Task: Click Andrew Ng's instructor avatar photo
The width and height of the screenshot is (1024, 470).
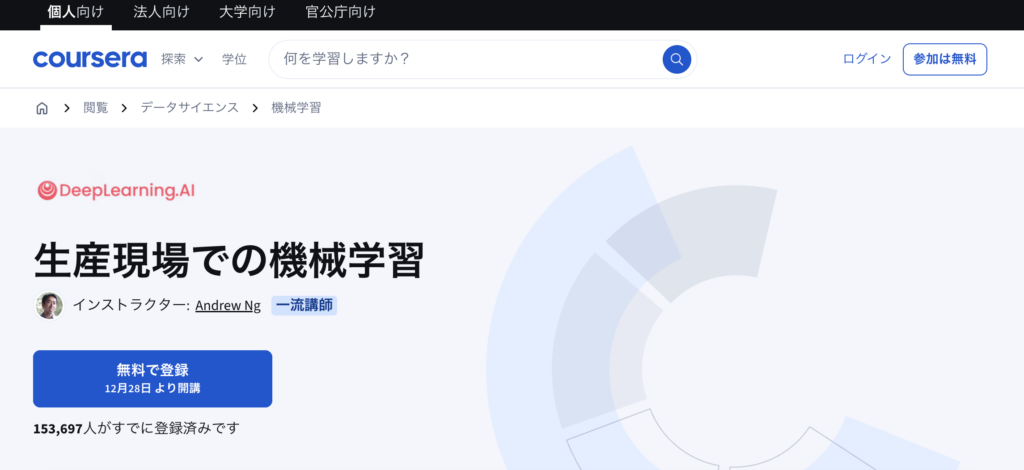Action: coord(49,305)
